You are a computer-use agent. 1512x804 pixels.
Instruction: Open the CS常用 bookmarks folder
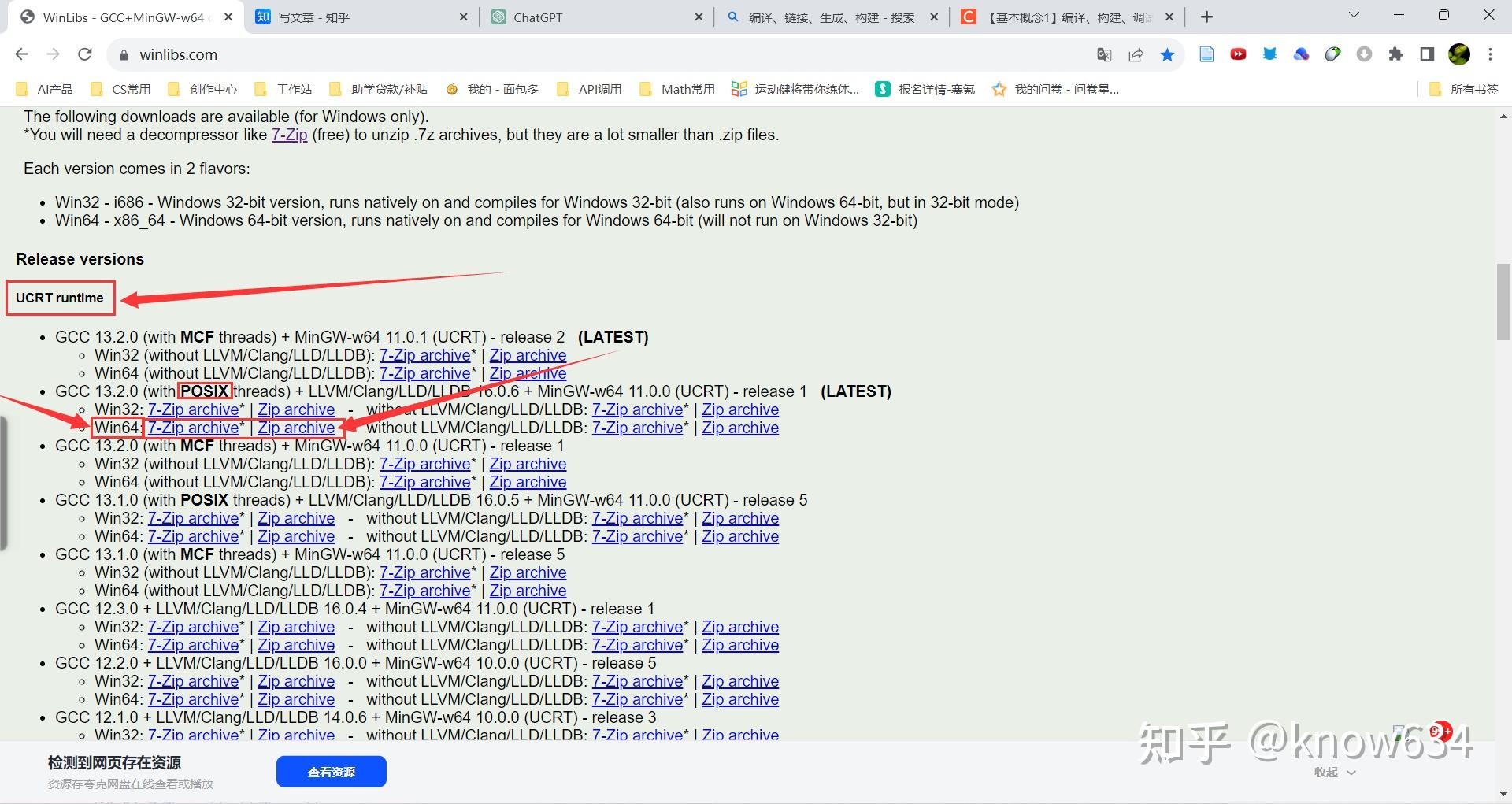pos(121,89)
